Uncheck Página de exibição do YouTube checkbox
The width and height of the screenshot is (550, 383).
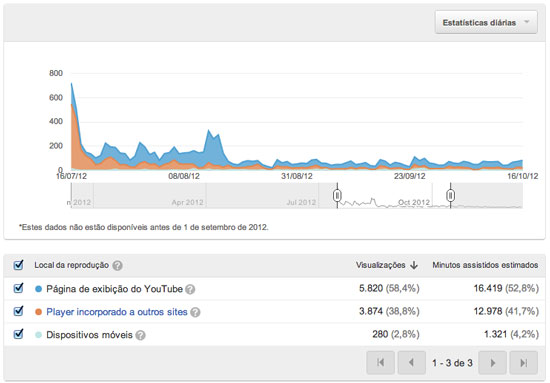click(18, 288)
